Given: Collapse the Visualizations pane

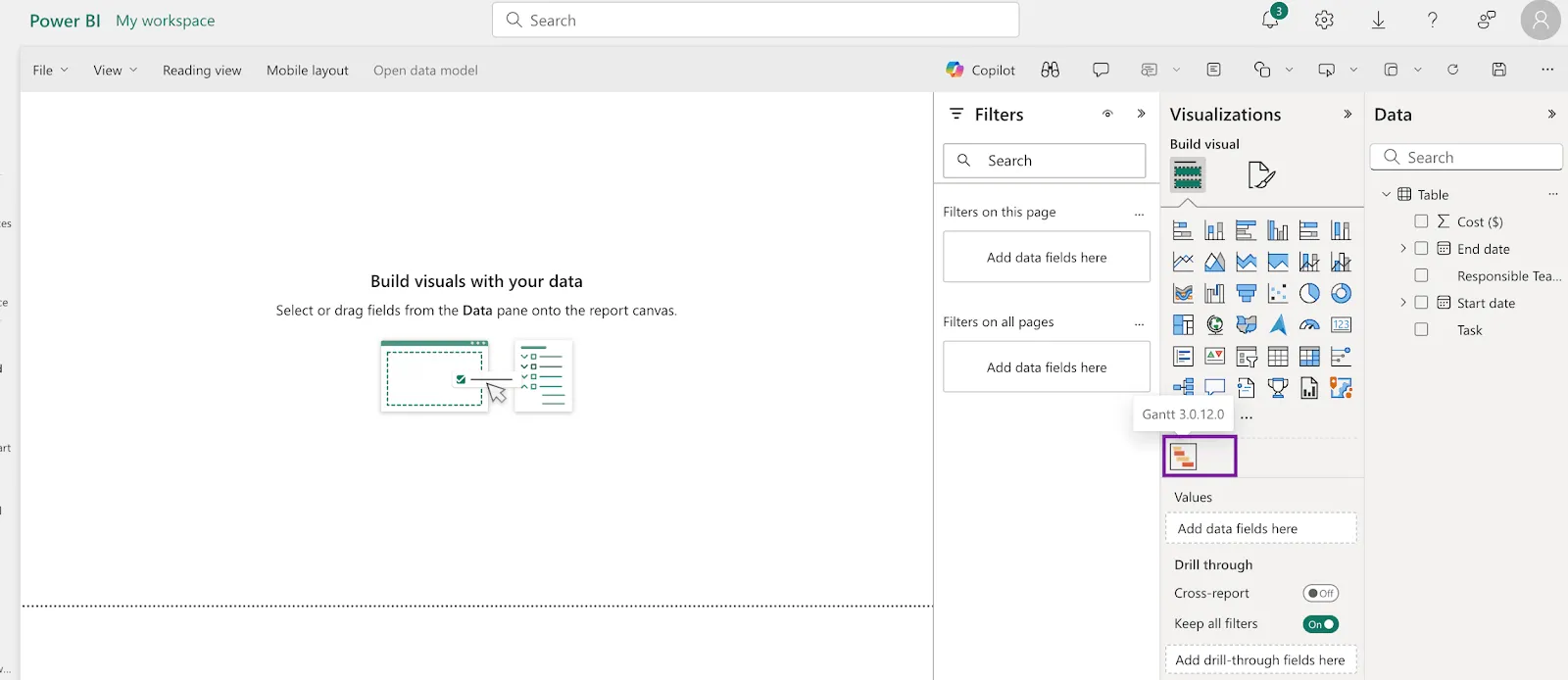Looking at the screenshot, I should click(x=1347, y=115).
